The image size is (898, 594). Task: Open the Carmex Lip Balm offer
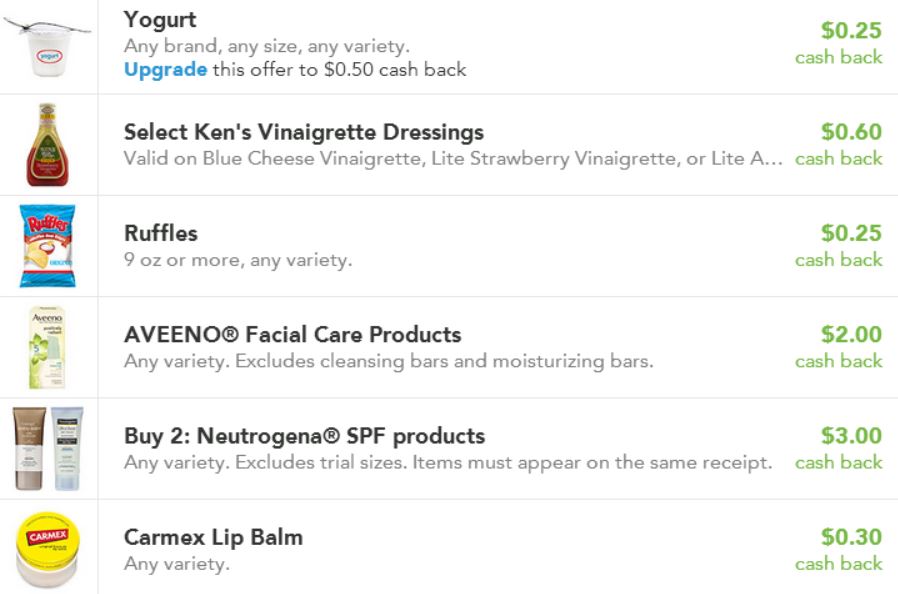(x=213, y=537)
